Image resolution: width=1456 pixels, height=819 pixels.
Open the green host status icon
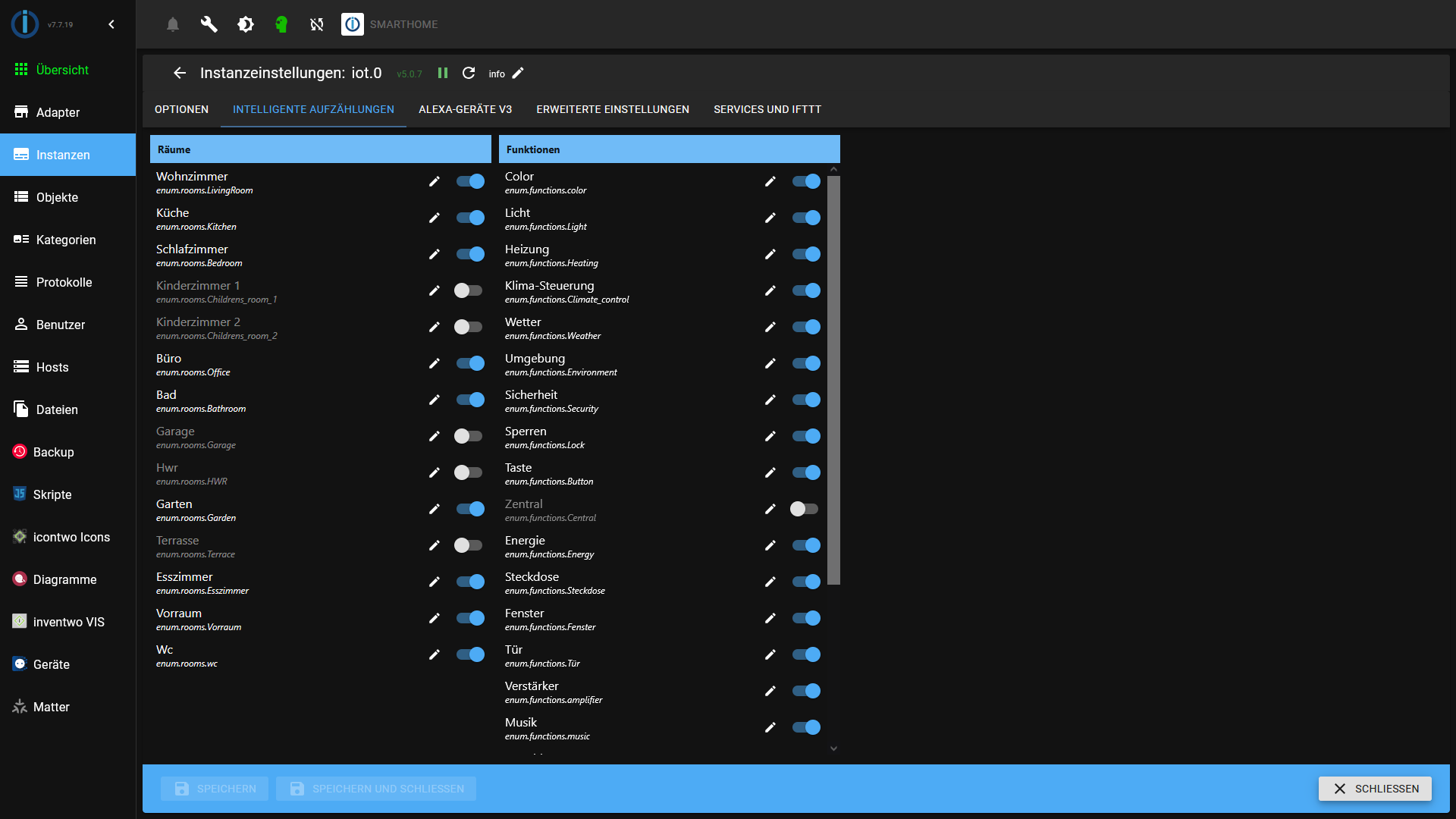281,24
